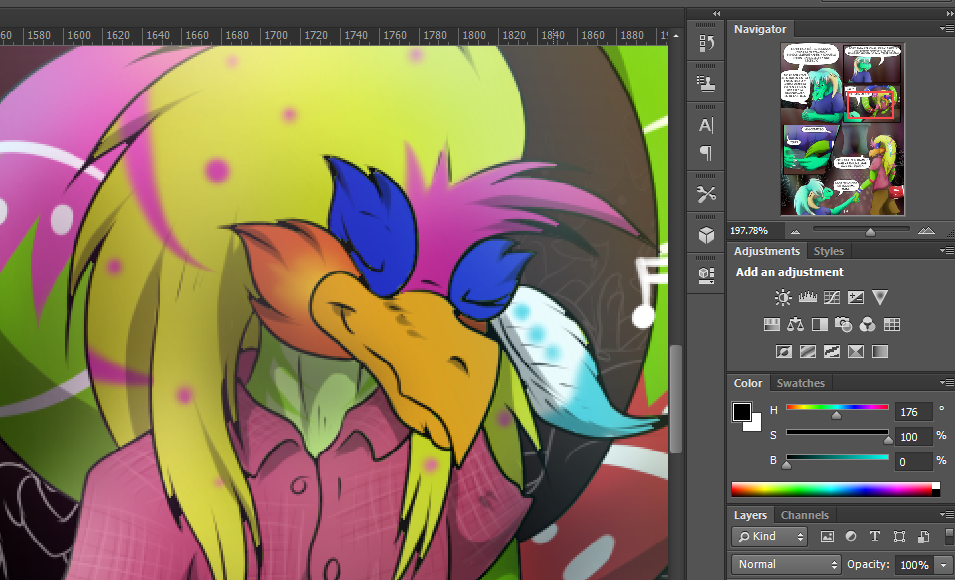Open the Character panel icon
This screenshot has width=955, height=580.
click(x=706, y=125)
